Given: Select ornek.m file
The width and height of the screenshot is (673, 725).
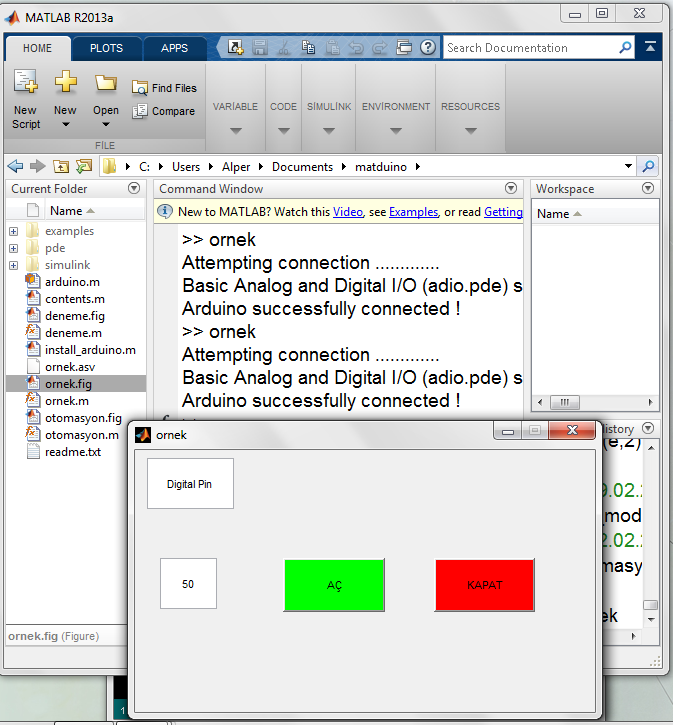Looking at the screenshot, I should coord(67,401).
